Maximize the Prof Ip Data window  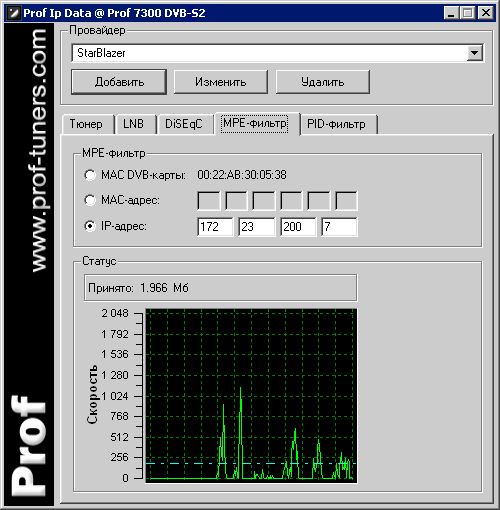(x=468, y=13)
